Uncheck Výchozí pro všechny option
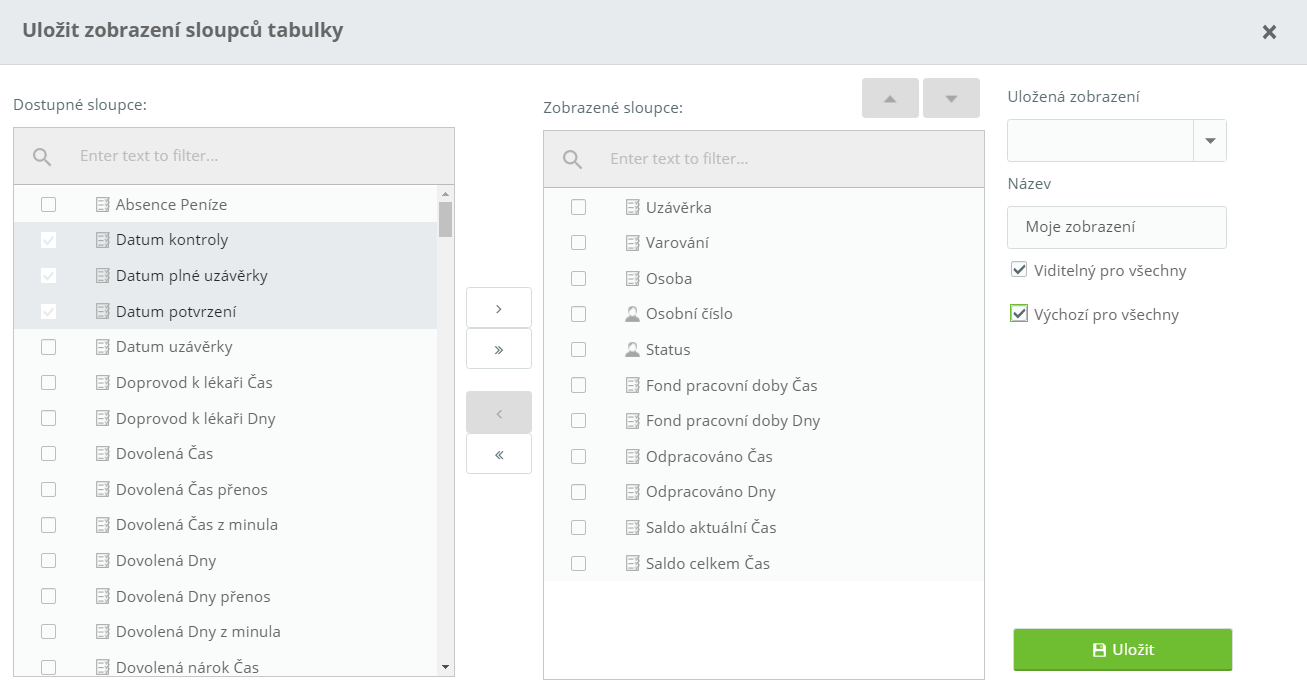This screenshot has width=1307, height=696. coord(1019,314)
